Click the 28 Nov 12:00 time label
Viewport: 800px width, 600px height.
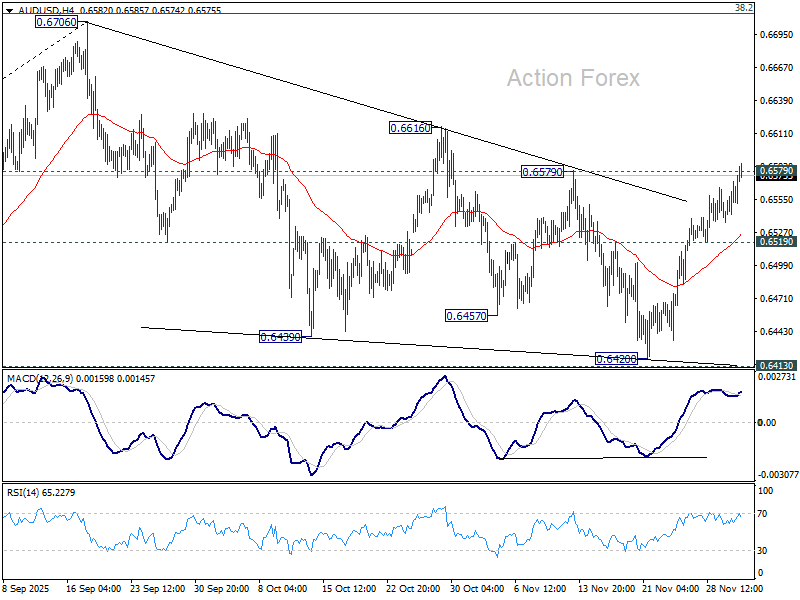734,588
